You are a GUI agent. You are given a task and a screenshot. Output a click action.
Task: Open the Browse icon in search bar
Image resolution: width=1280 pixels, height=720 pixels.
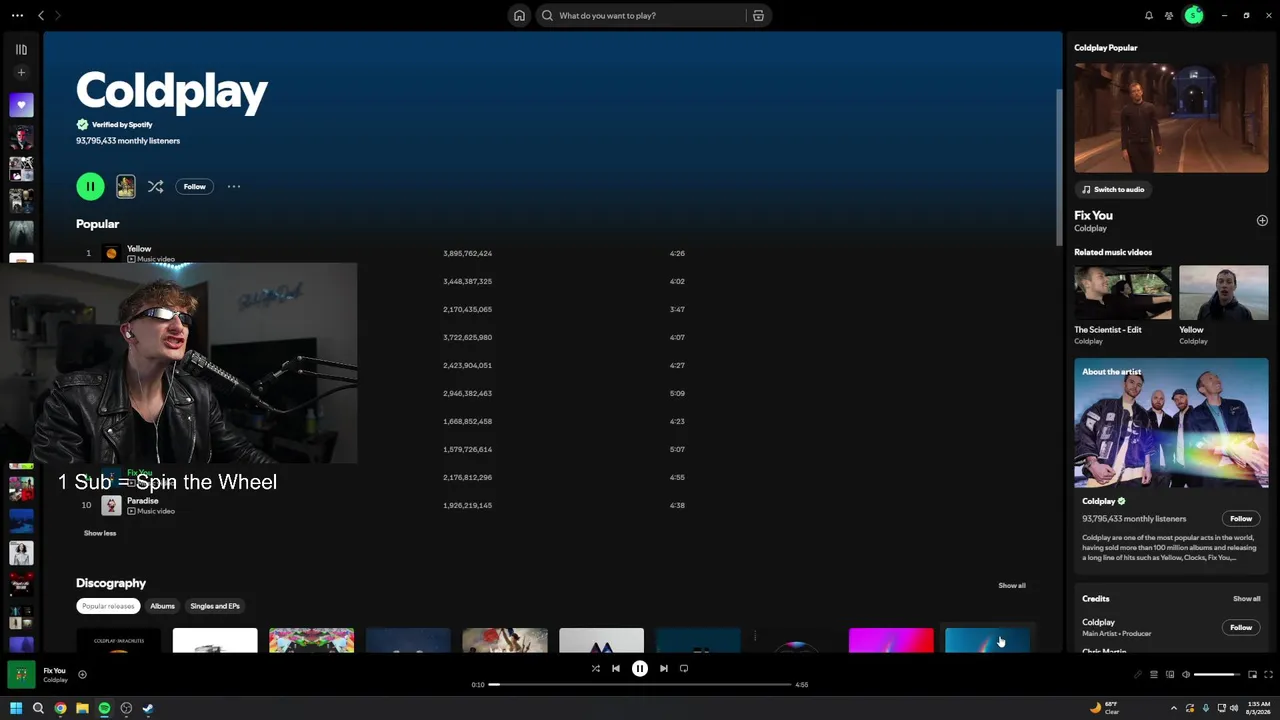coord(758,16)
